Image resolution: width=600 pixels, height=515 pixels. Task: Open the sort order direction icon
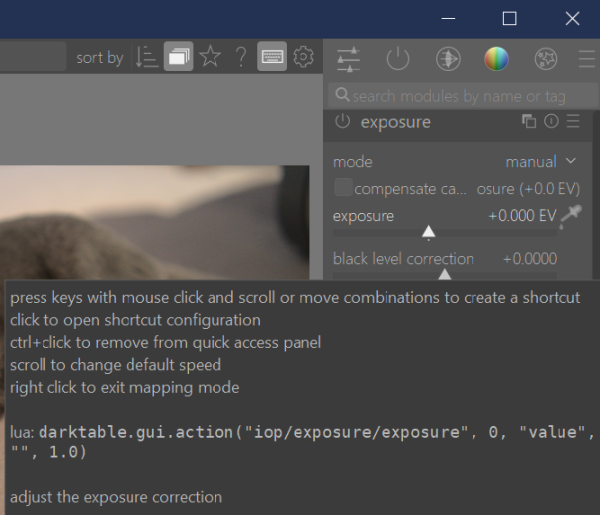(x=147, y=57)
